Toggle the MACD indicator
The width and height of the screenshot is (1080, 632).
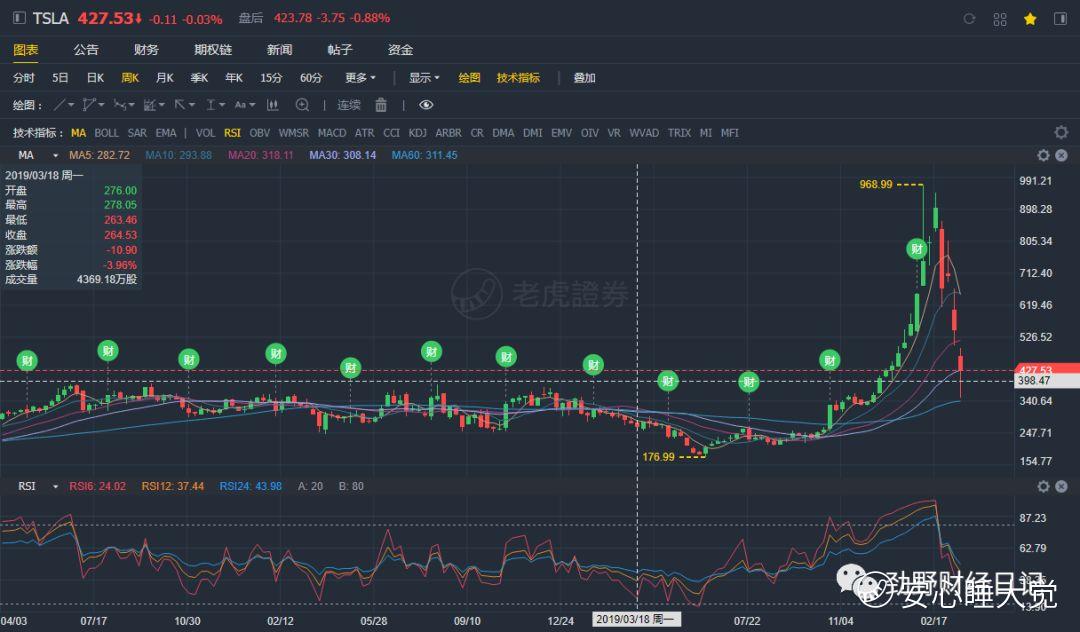(332, 133)
